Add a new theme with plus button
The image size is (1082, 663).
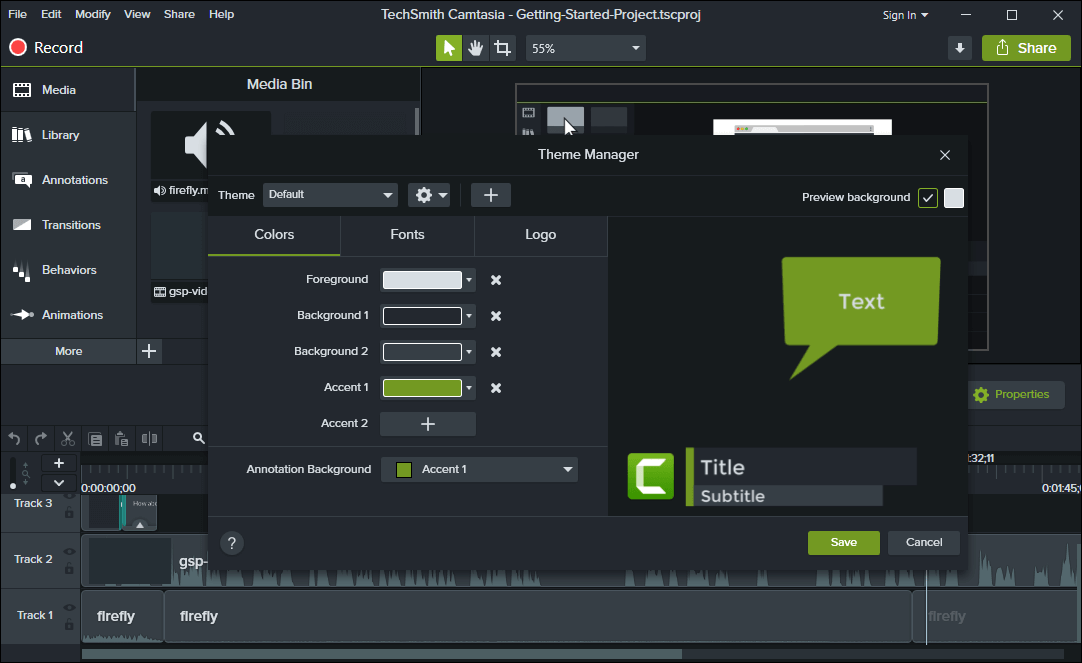pos(490,195)
